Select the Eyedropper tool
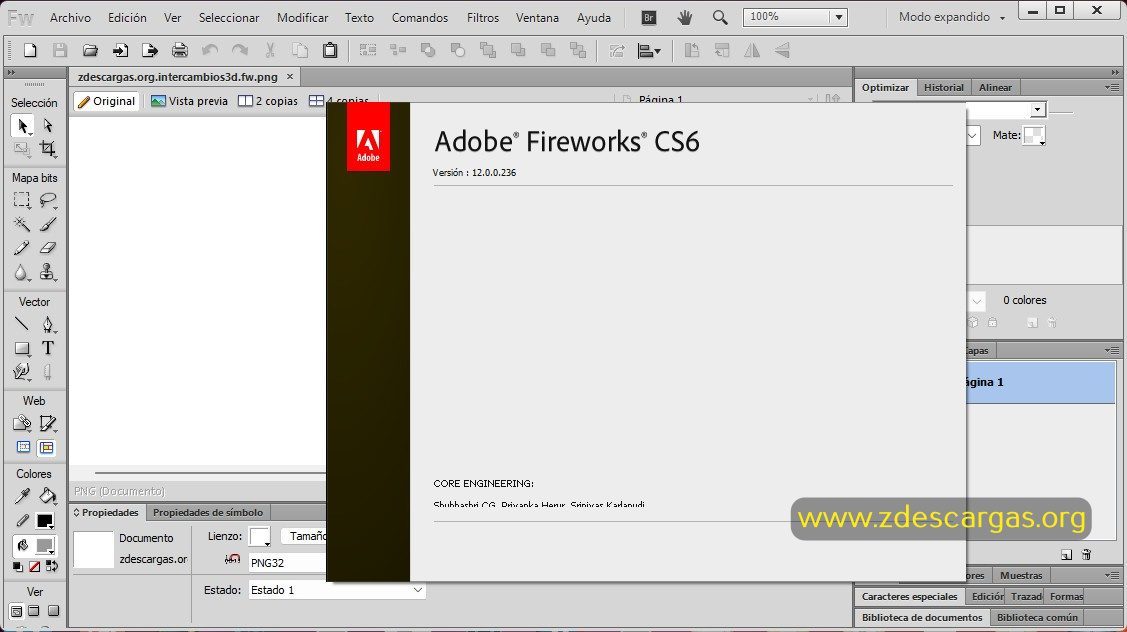Viewport: 1127px width, 632px height. click(22, 496)
